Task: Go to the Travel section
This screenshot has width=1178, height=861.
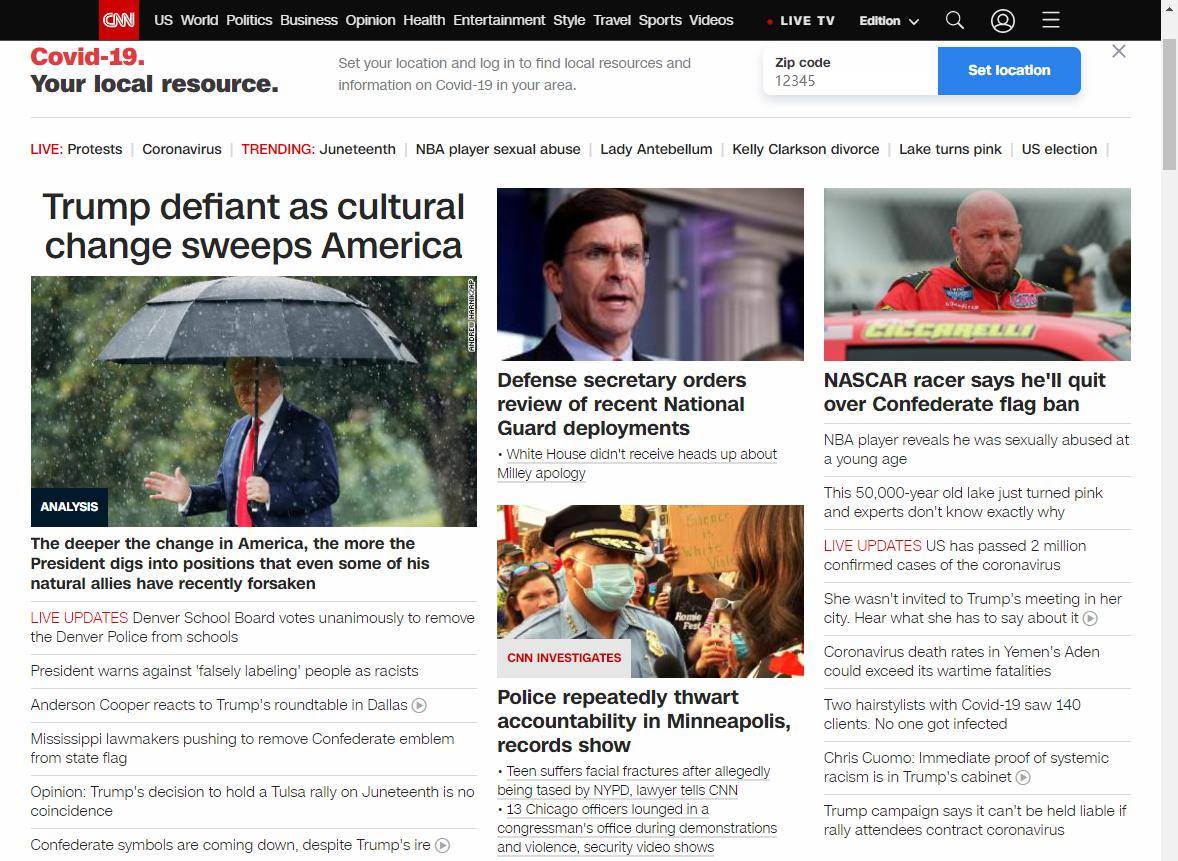Action: tap(612, 20)
